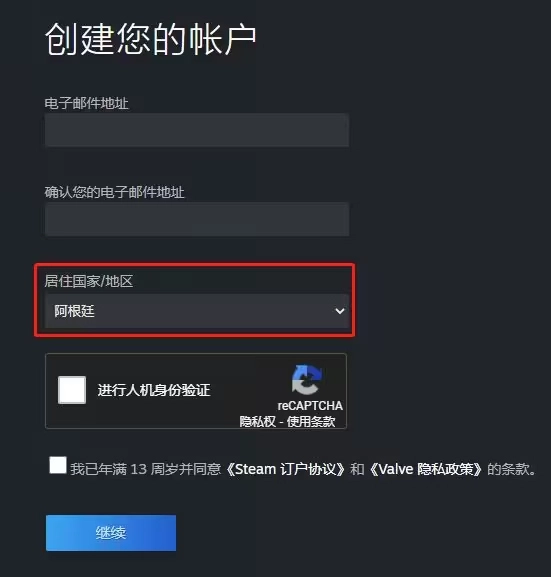Image resolution: width=551 pixels, height=577 pixels.
Task: Click the dropdown chevron arrow icon
Action: pos(340,311)
